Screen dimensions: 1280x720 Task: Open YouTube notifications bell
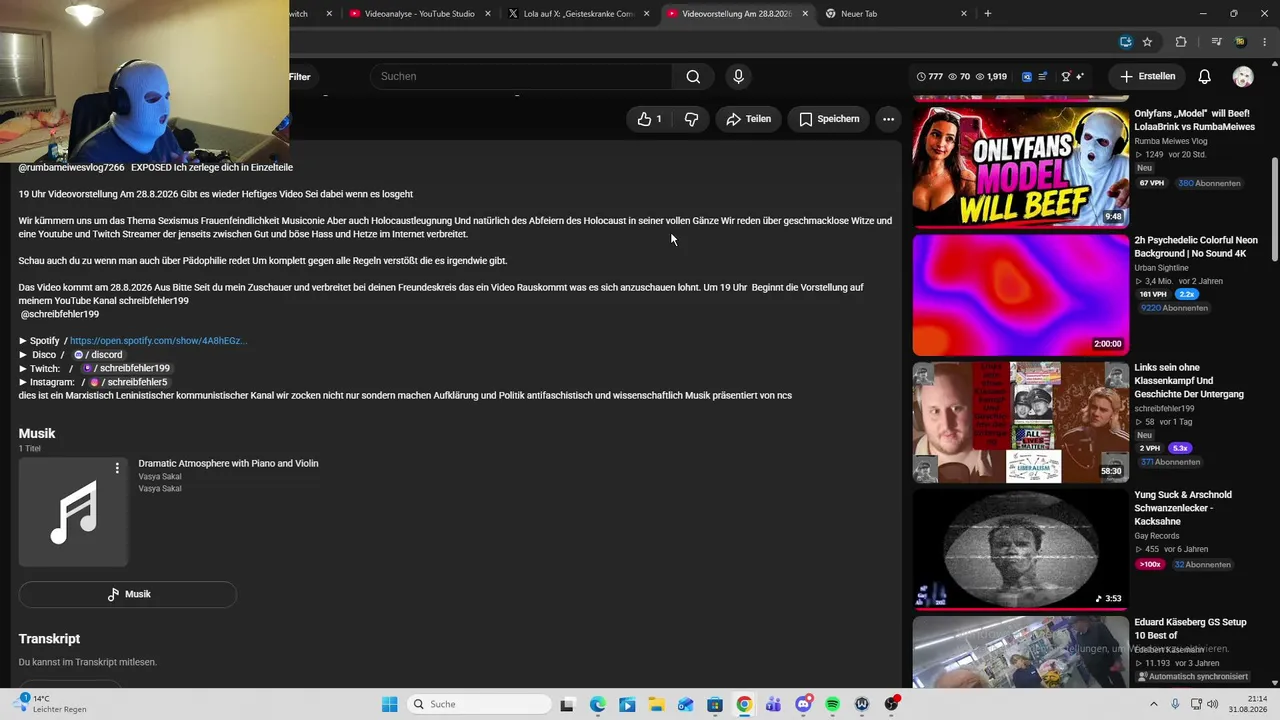pos(1205,77)
